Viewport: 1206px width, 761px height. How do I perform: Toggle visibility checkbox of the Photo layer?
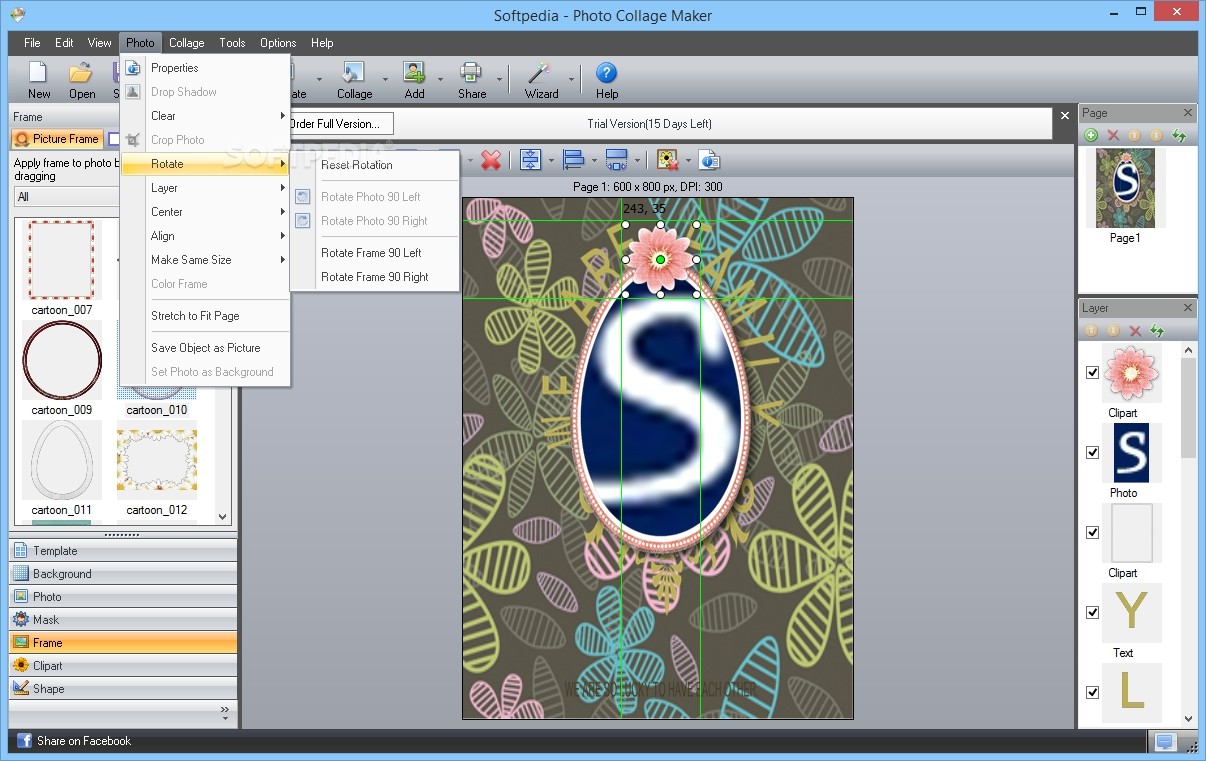coord(1092,453)
